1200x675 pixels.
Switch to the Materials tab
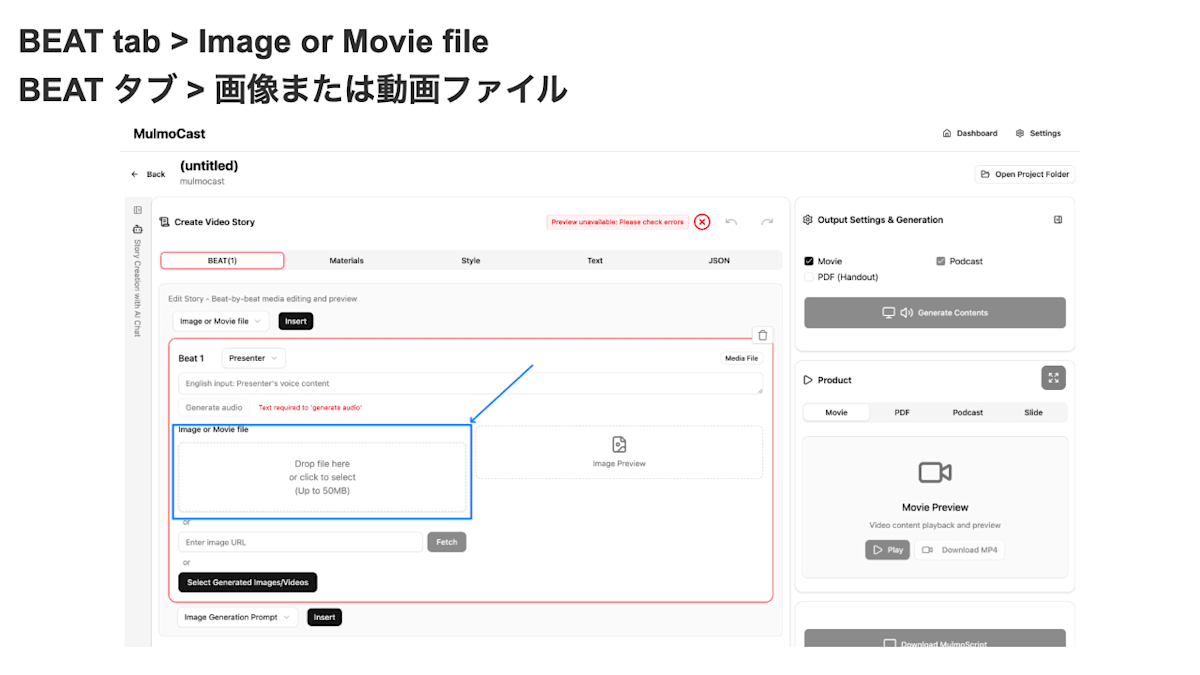tap(346, 260)
